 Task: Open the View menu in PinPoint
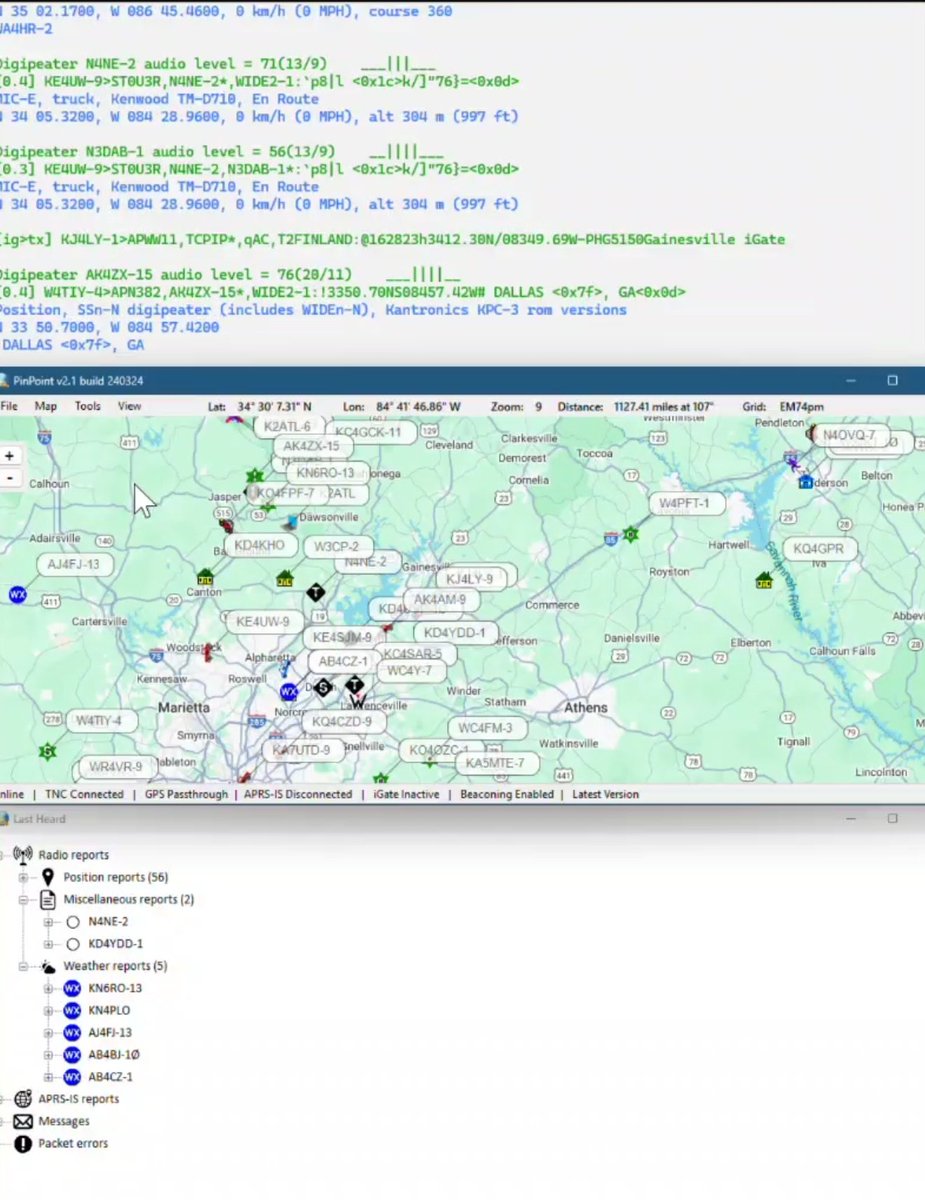click(x=130, y=406)
